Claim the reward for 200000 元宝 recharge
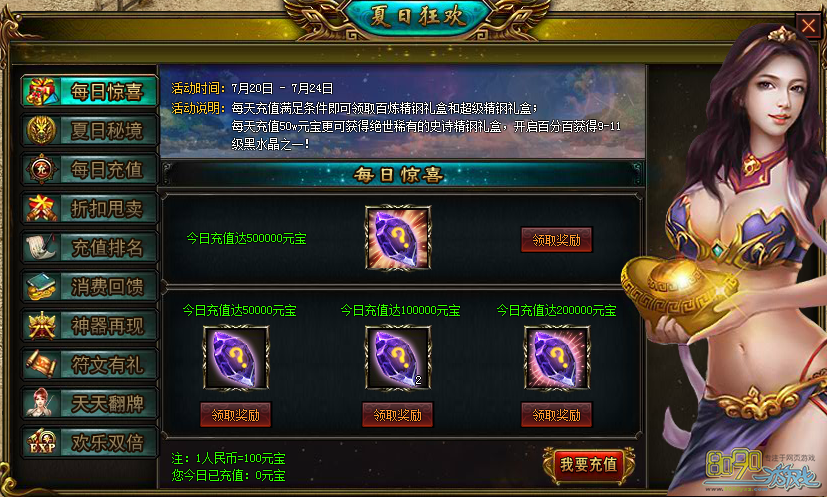Viewport: 827px width, 497px height. click(556, 415)
